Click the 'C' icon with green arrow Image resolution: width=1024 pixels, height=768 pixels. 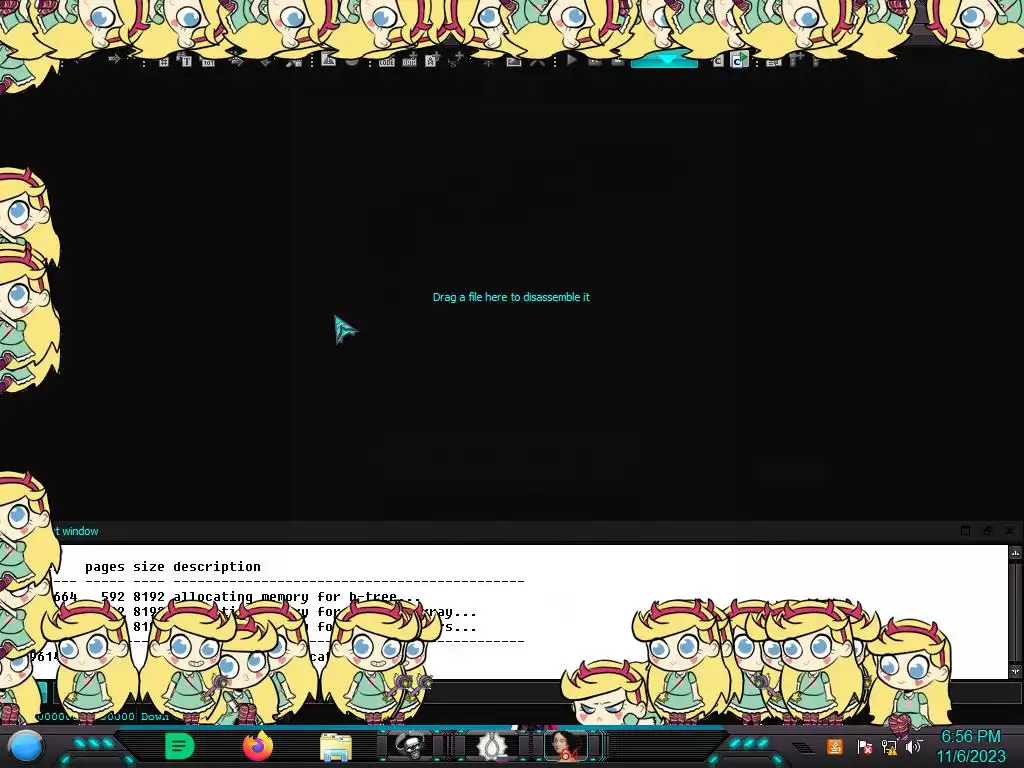click(x=739, y=60)
